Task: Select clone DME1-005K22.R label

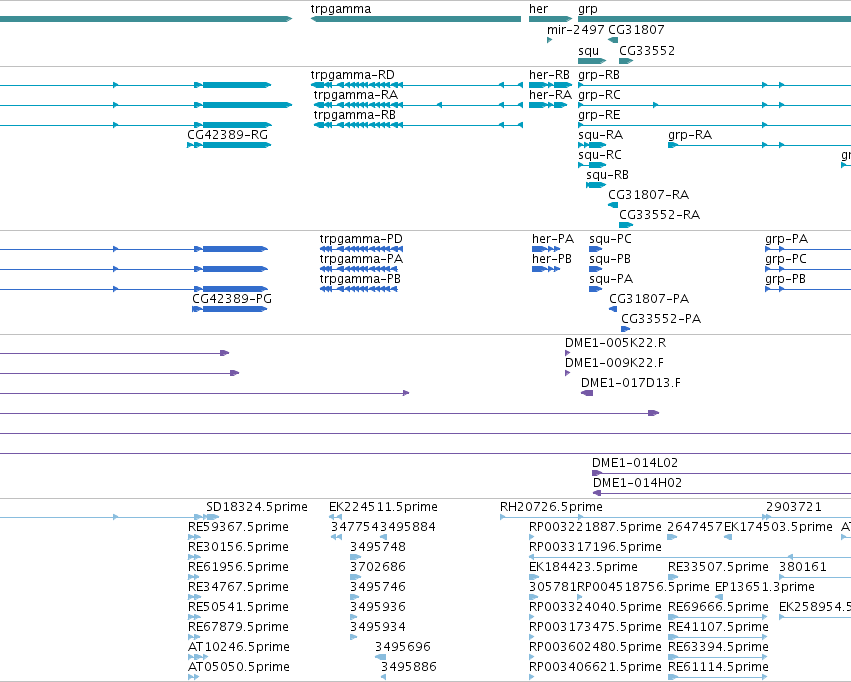Action: tap(615, 343)
